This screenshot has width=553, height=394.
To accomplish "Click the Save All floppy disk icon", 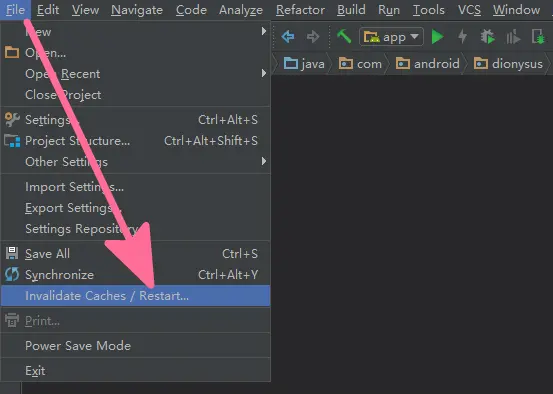I will (x=12, y=253).
